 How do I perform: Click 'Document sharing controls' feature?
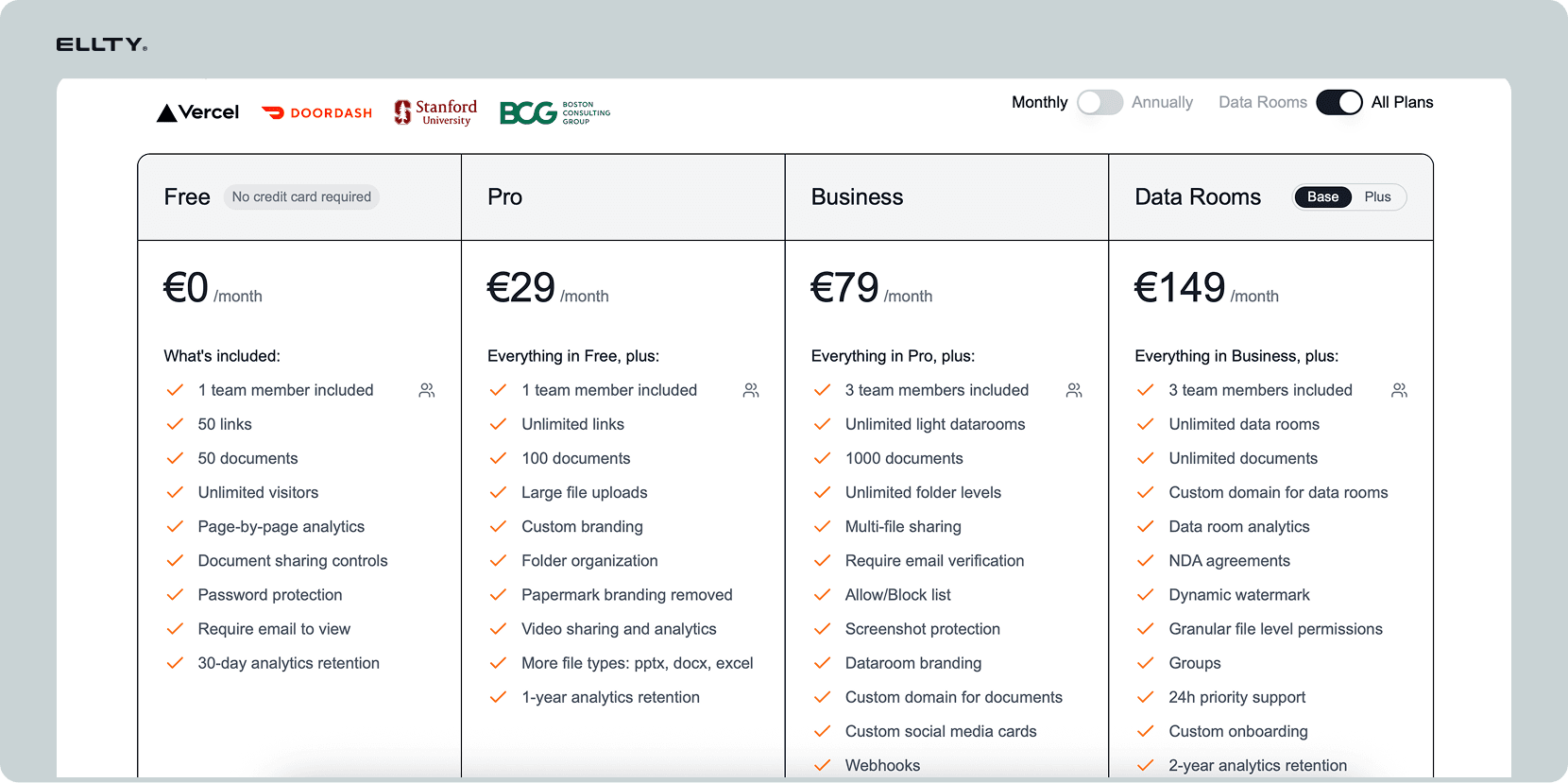point(293,561)
